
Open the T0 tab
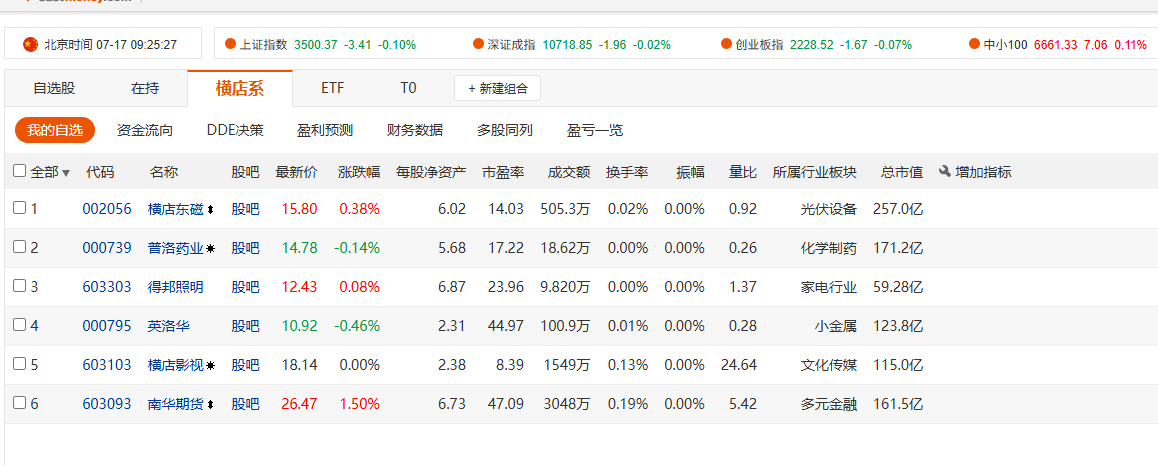[x=408, y=89]
